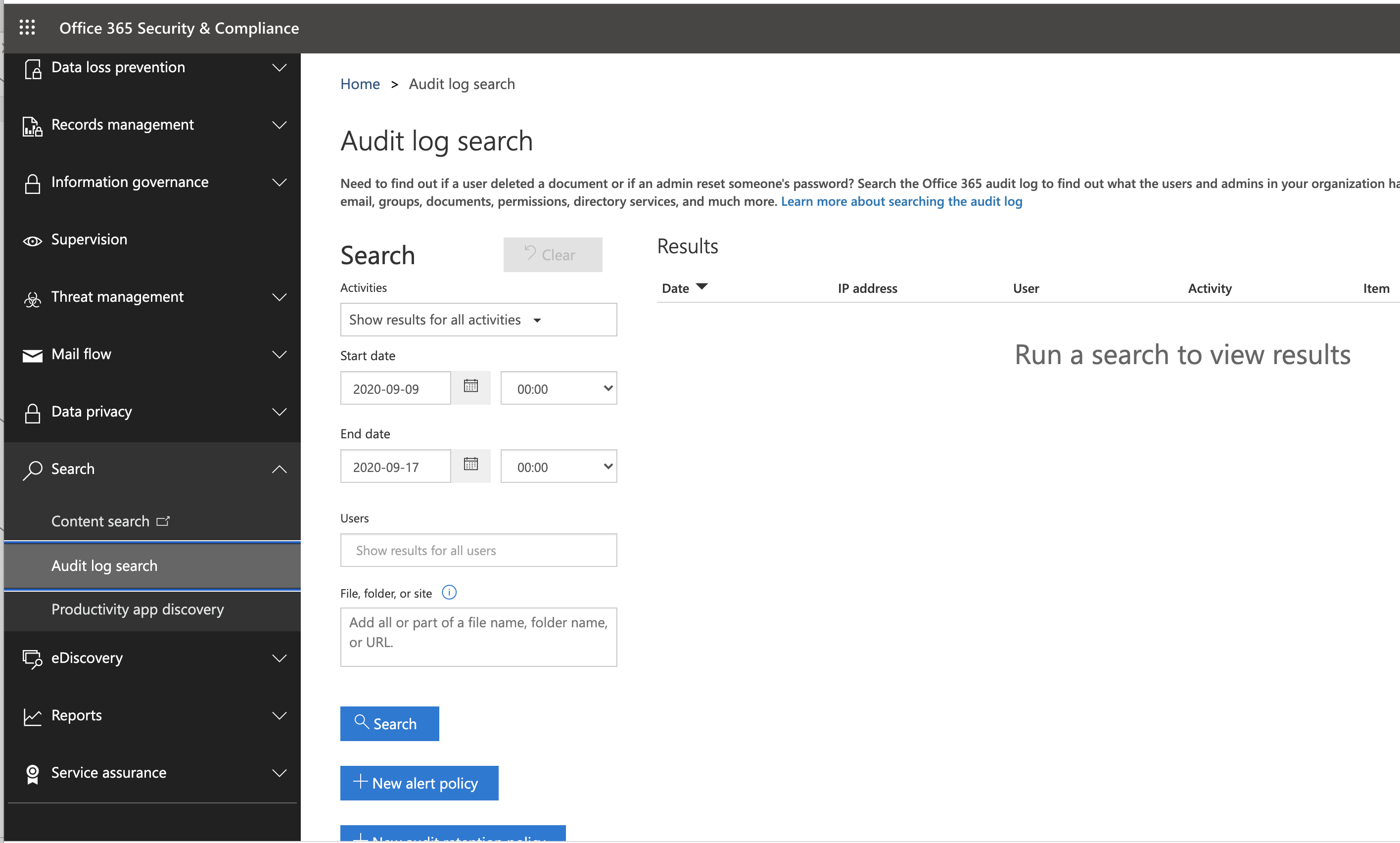This screenshot has width=1400, height=843.
Task: Select Audit log search in sidebar
Action: 104,566
